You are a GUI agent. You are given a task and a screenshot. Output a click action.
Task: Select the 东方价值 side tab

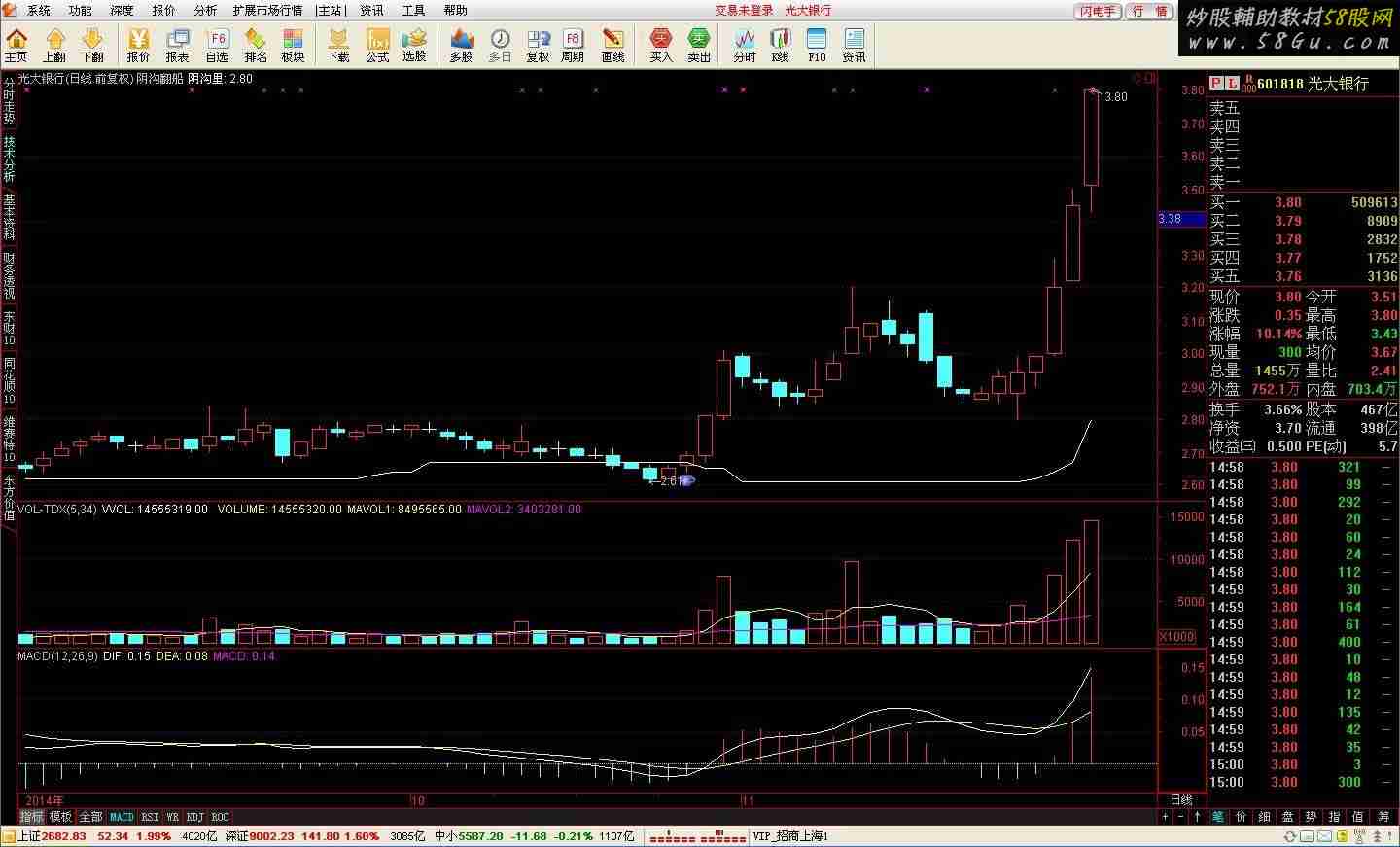coord(9,497)
